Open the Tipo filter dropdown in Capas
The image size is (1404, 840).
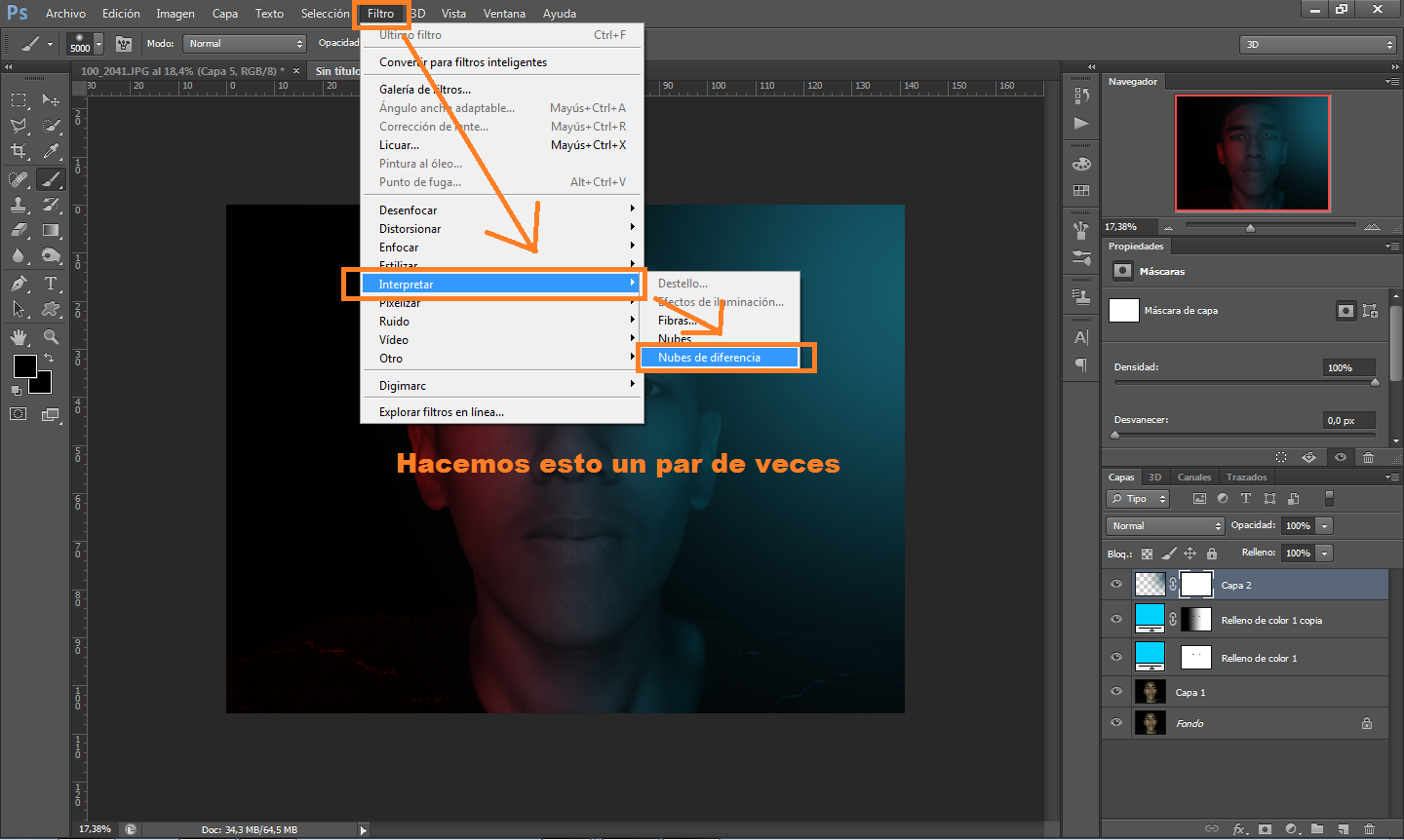1138,499
